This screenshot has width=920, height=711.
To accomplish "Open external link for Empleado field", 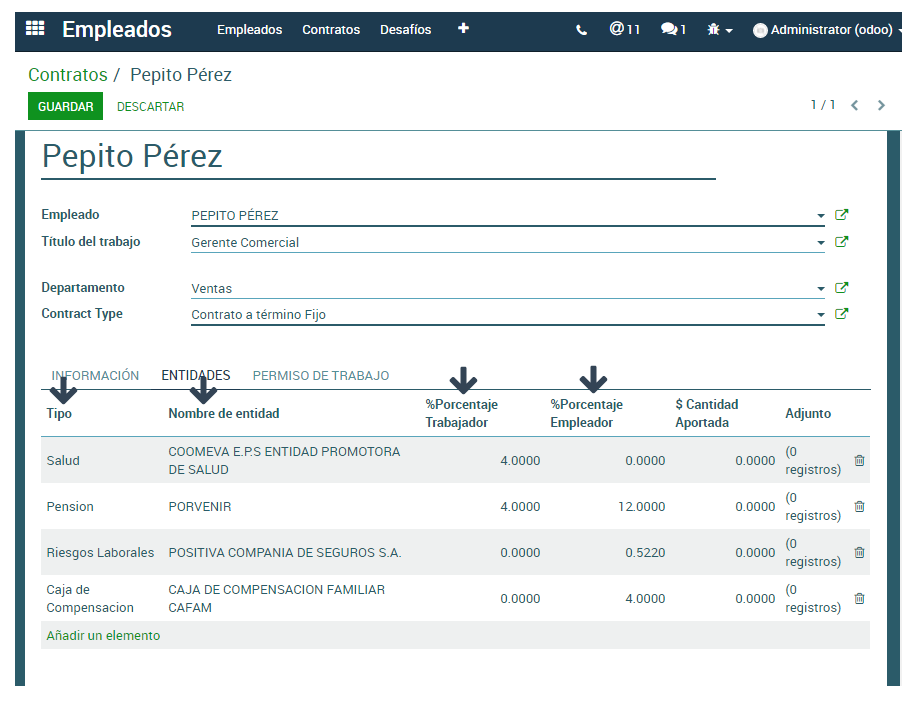I will pyautogui.click(x=842, y=215).
